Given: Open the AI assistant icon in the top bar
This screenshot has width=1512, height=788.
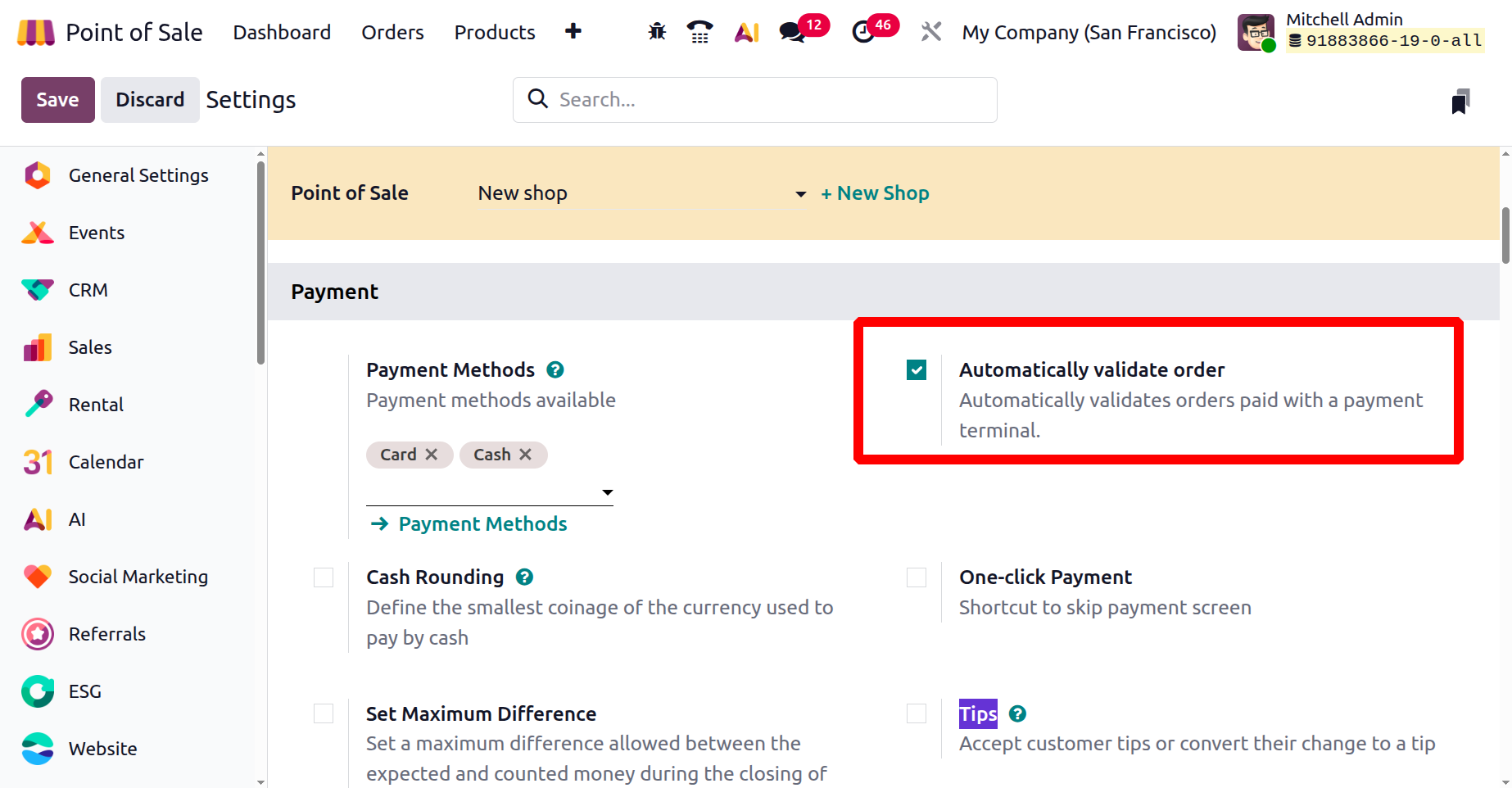Looking at the screenshot, I should [746, 32].
